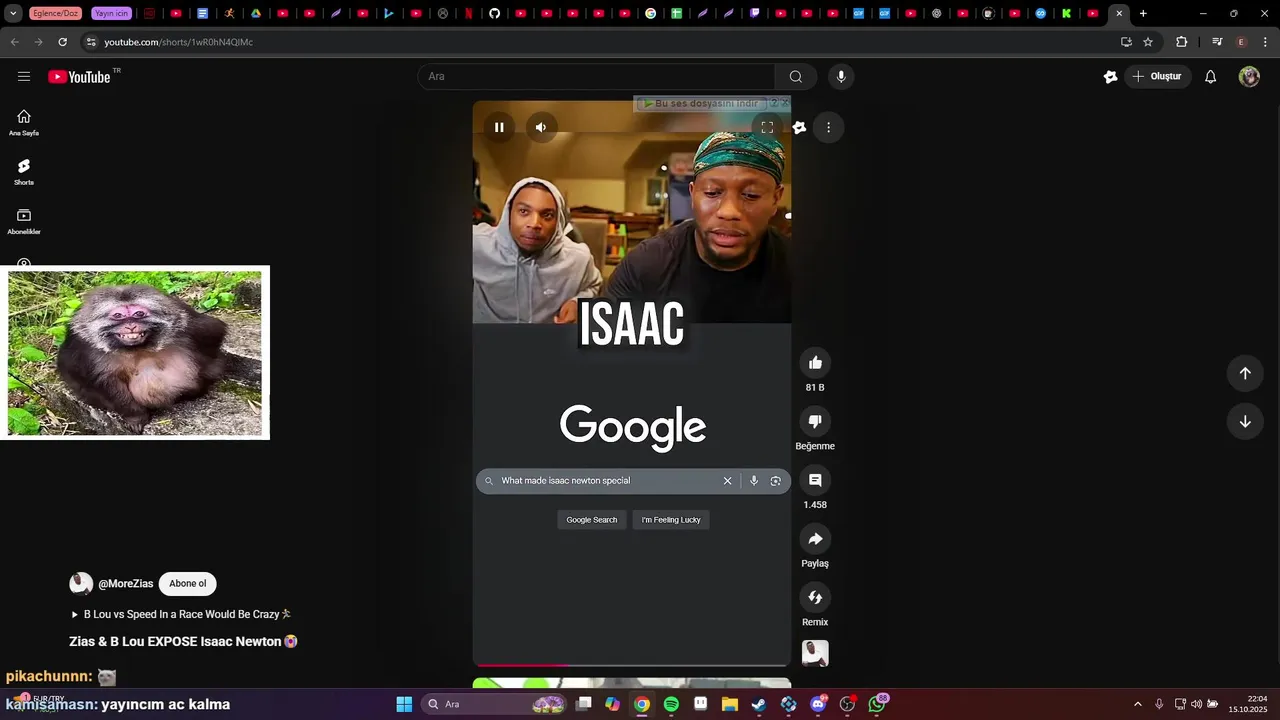1280x720 pixels.
Task: Reload the page in Chrome
Action: coord(62,42)
